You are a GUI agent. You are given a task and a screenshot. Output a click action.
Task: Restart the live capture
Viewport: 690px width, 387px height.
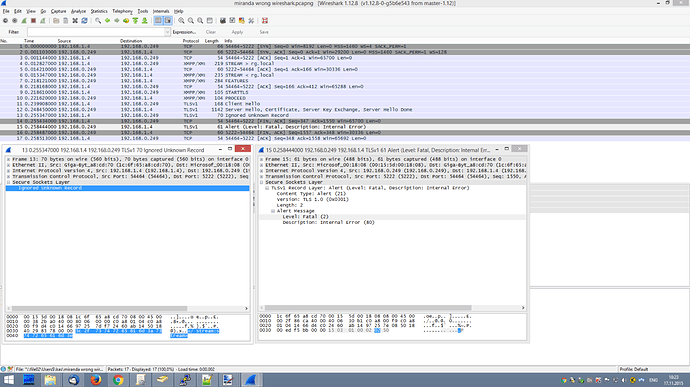click(43, 21)
